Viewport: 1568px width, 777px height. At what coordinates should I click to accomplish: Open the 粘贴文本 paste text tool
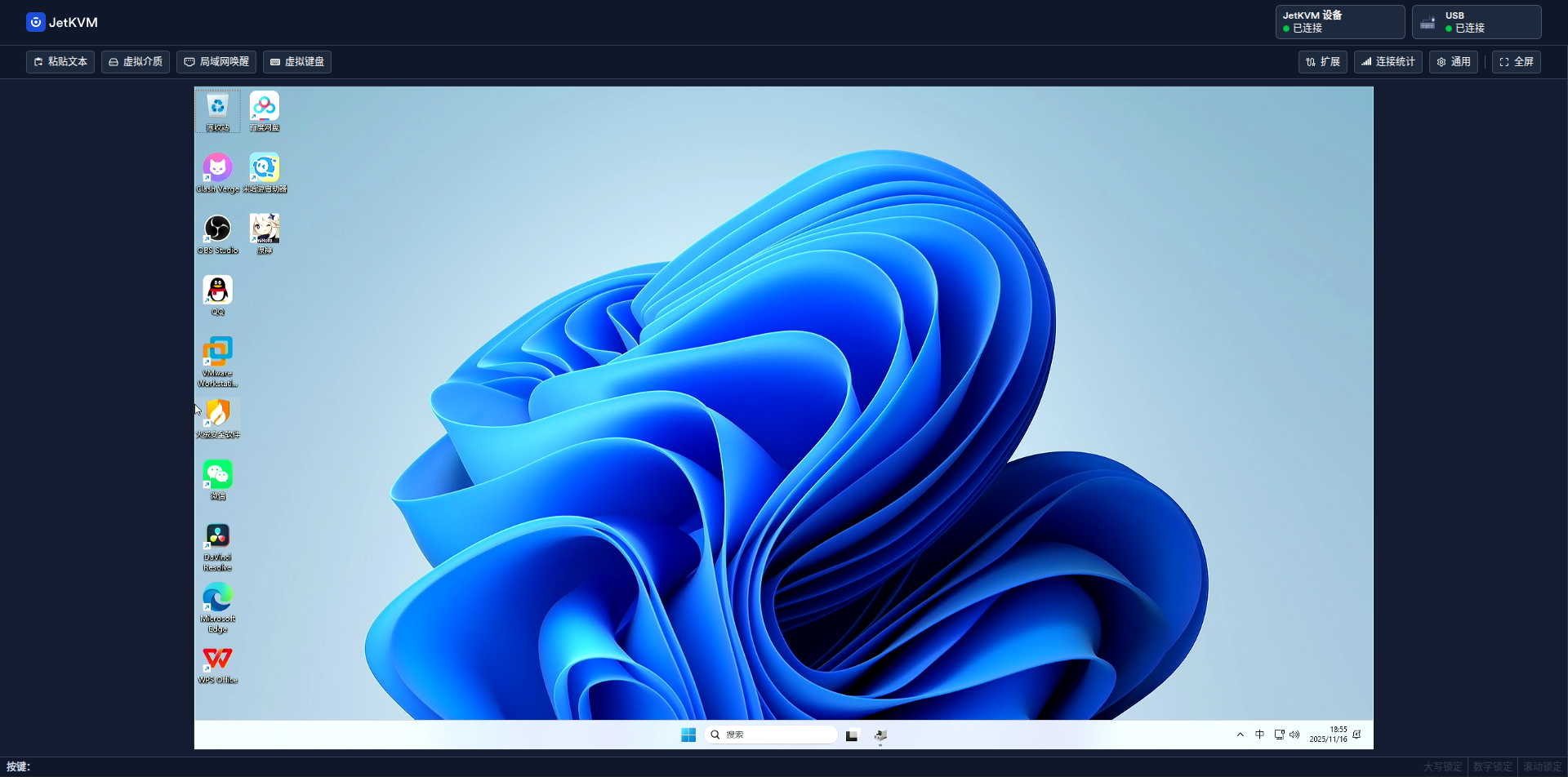click(x=60, y=62)
